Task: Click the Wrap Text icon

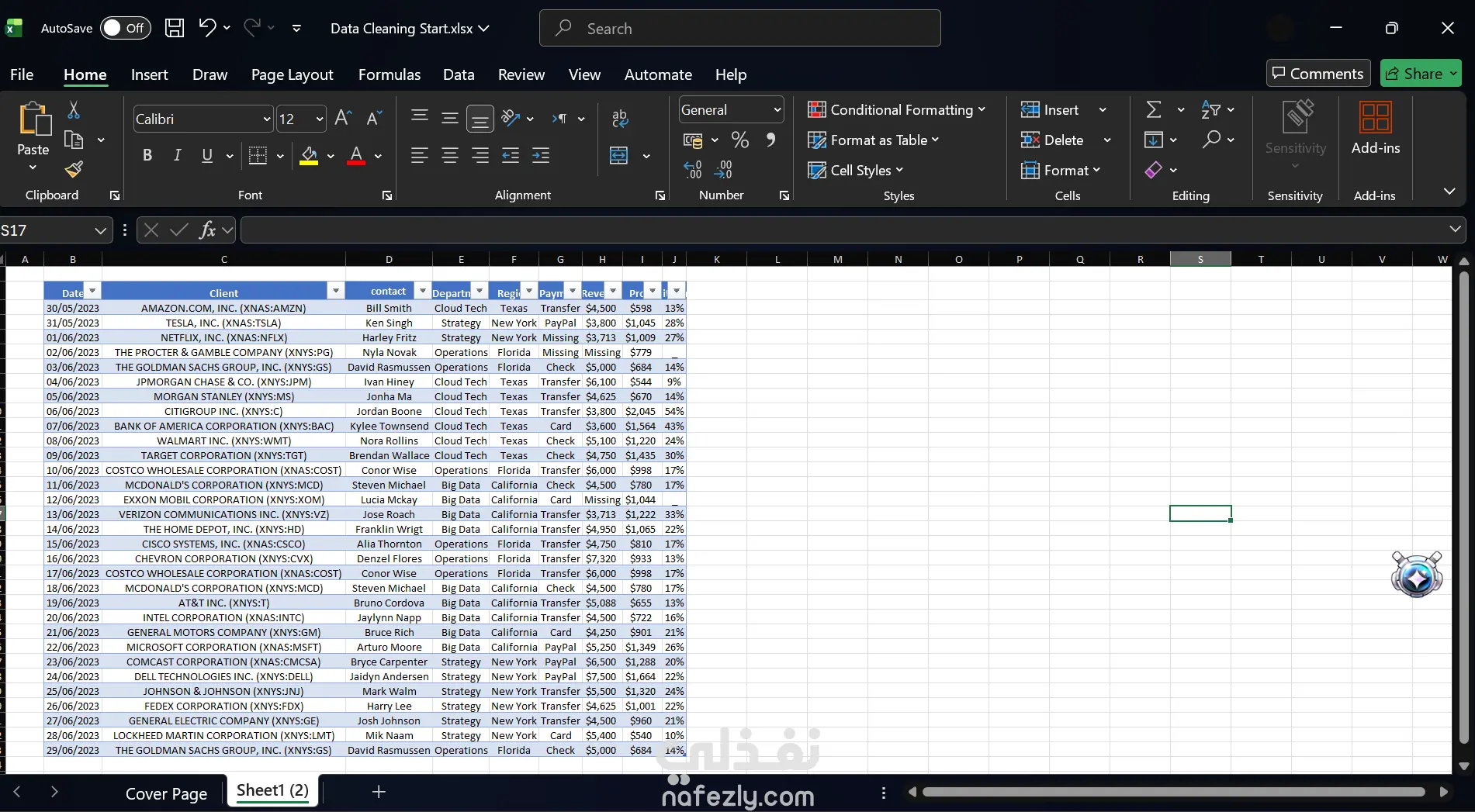Action: coord(619,118)
